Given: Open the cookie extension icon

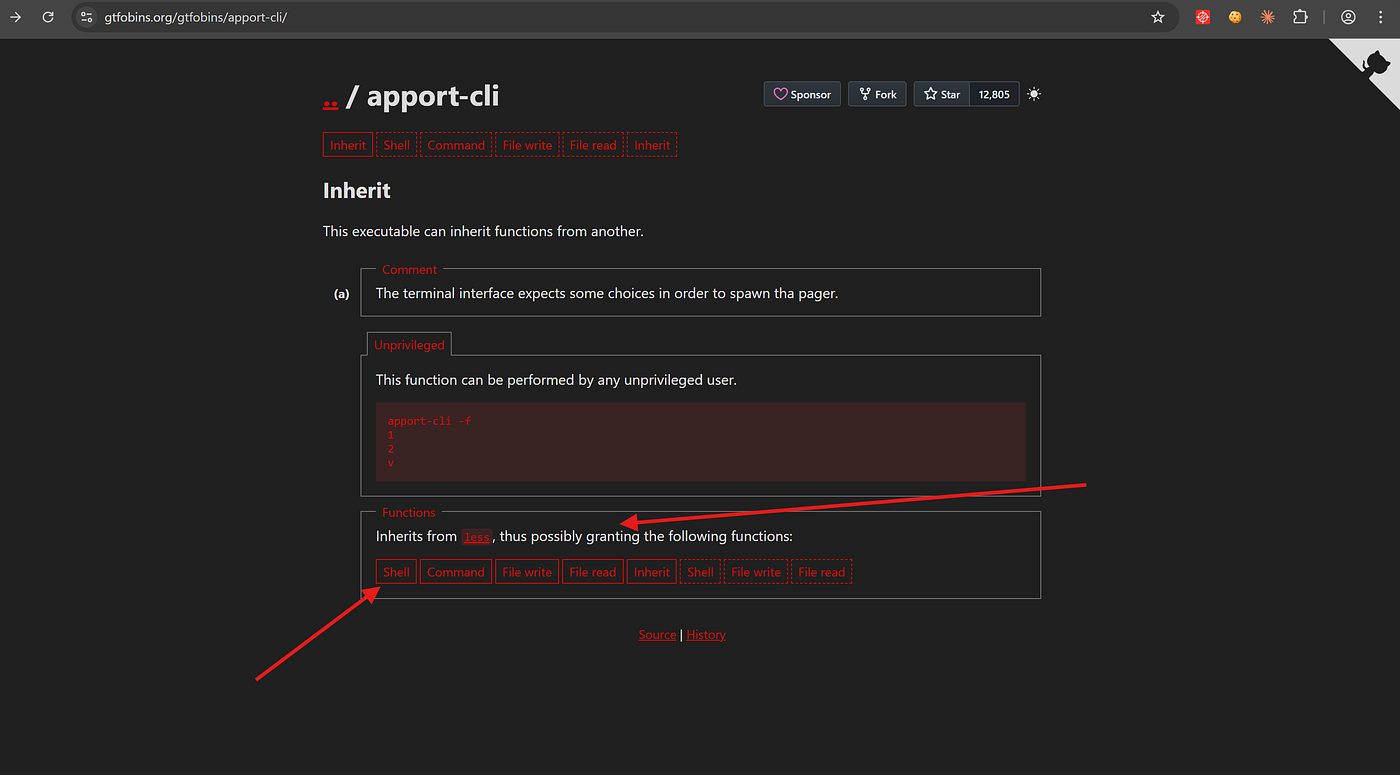Looking at the screenshot, I should [1235, 17].
